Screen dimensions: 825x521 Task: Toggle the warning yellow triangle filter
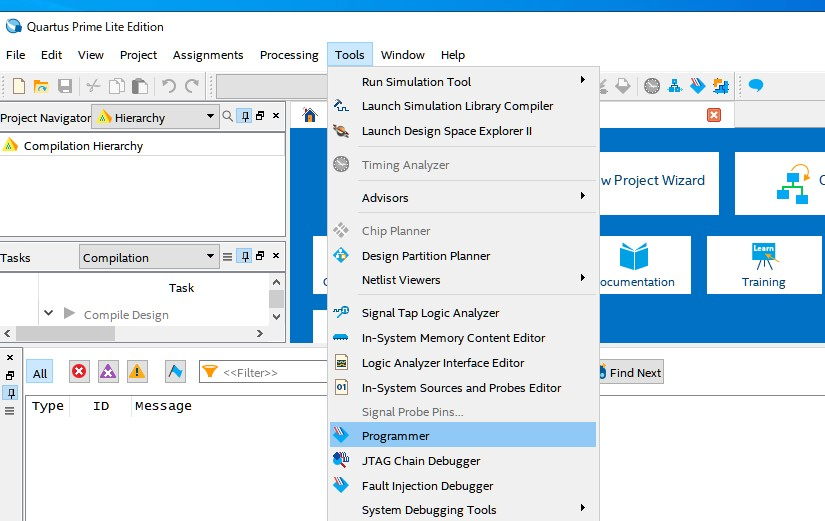[137, 372]
